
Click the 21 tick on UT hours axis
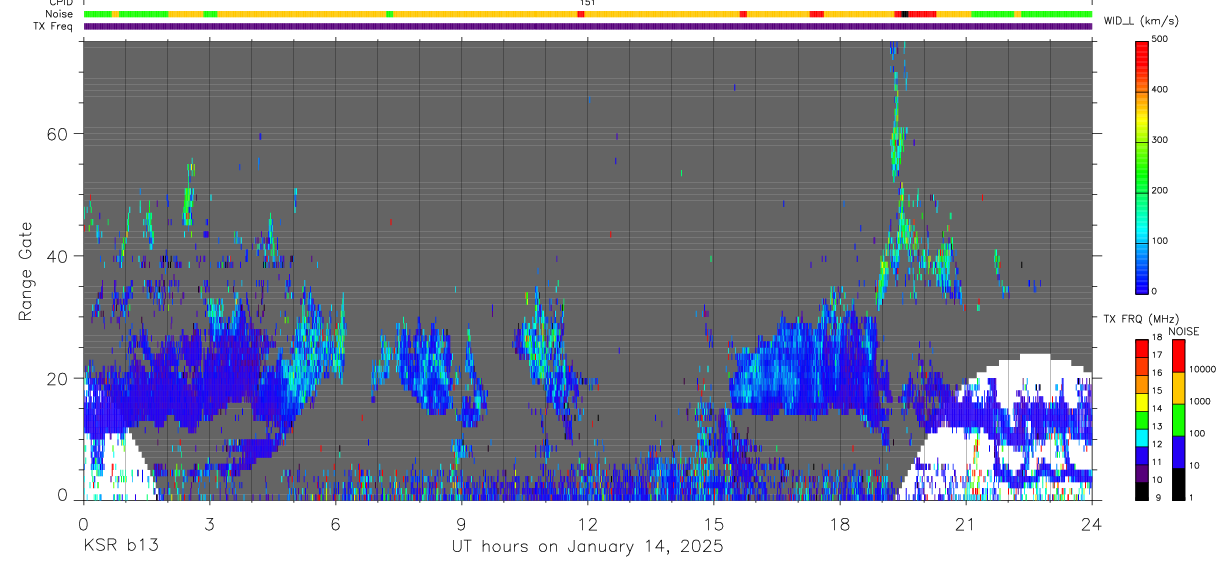[x=966, y=524]
